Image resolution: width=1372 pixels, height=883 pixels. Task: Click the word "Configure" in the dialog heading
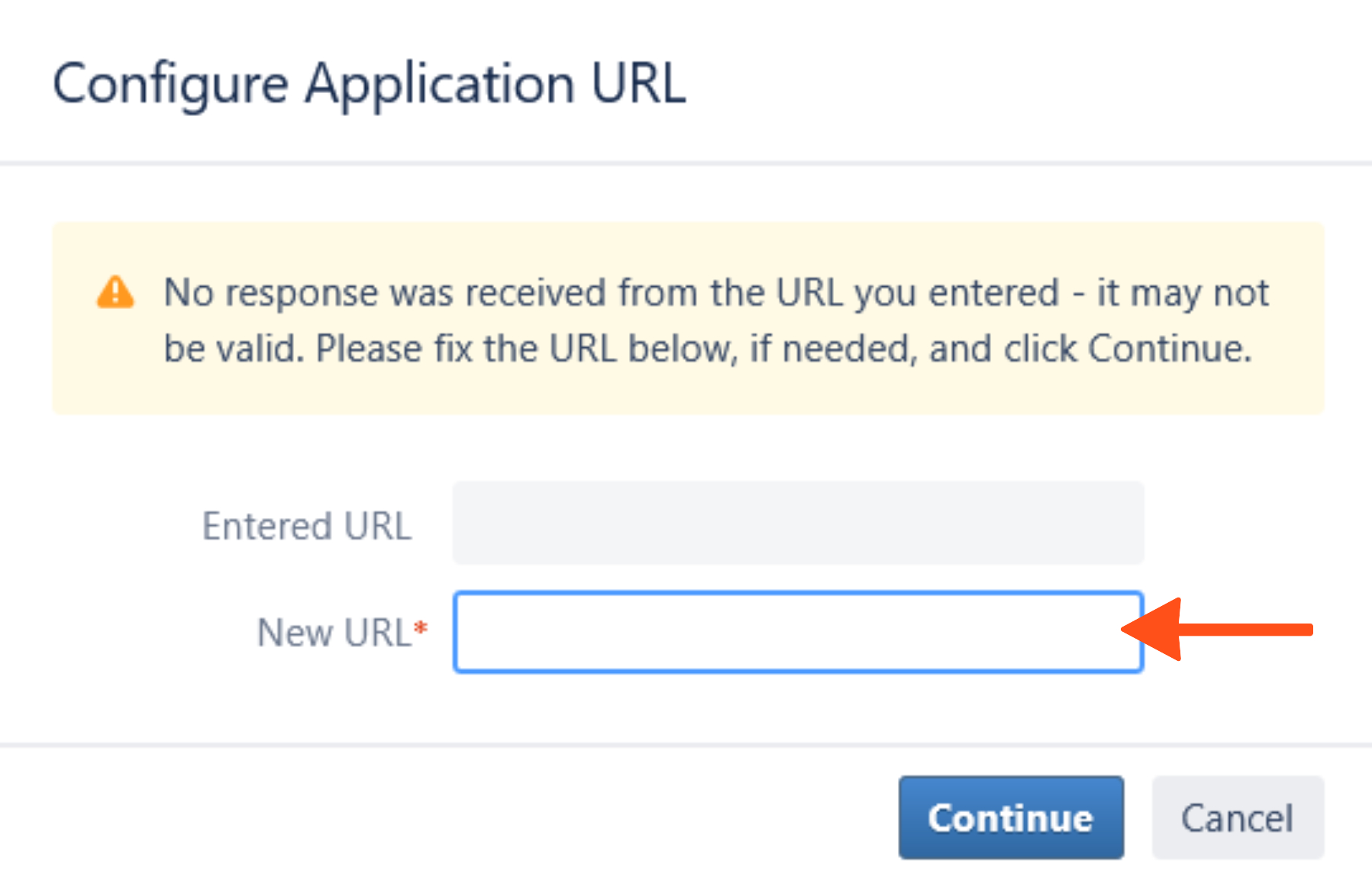pos(171,84)
